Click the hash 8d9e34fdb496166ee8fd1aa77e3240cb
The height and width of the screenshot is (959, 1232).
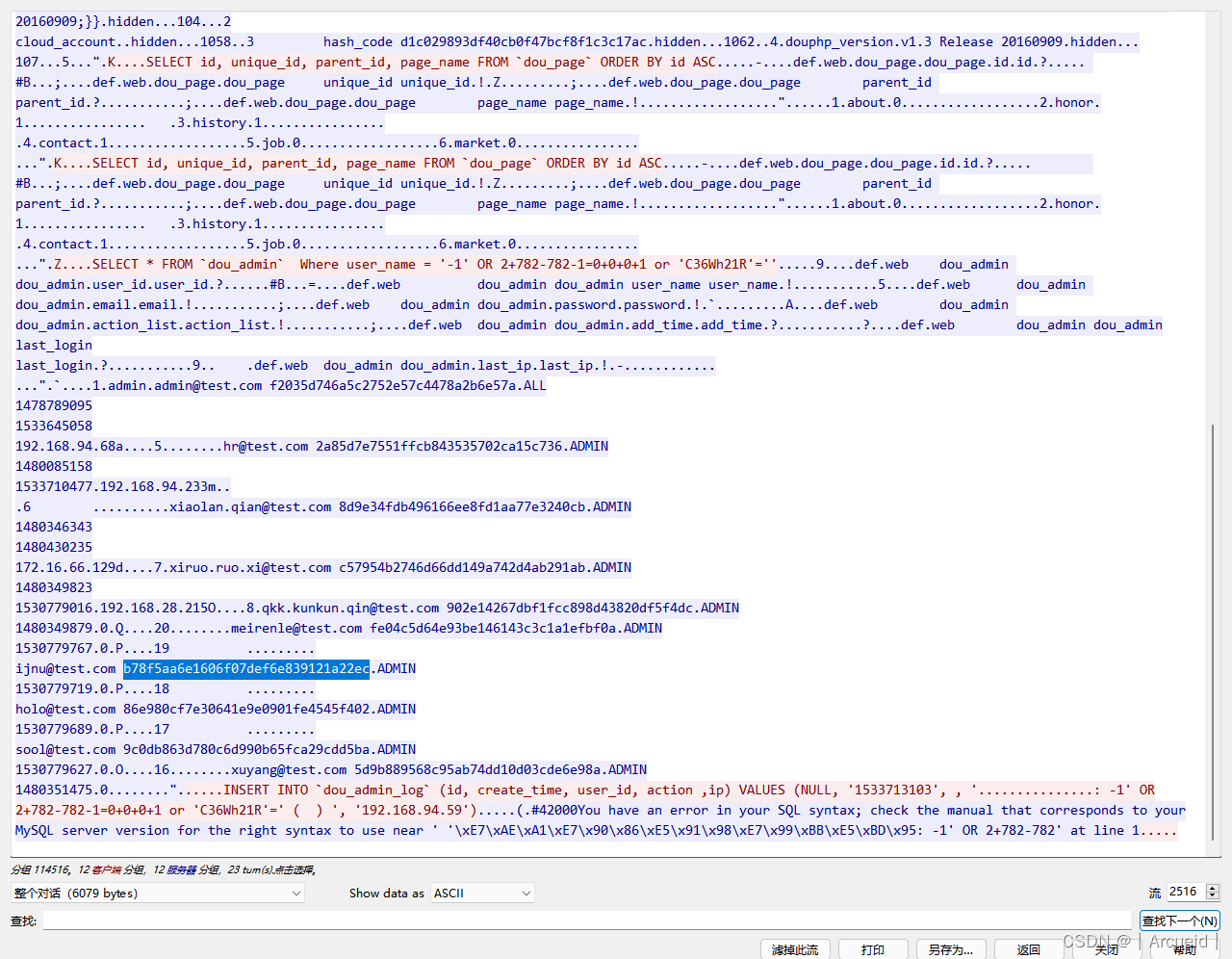pyautogui.click(x=462, y=506)
